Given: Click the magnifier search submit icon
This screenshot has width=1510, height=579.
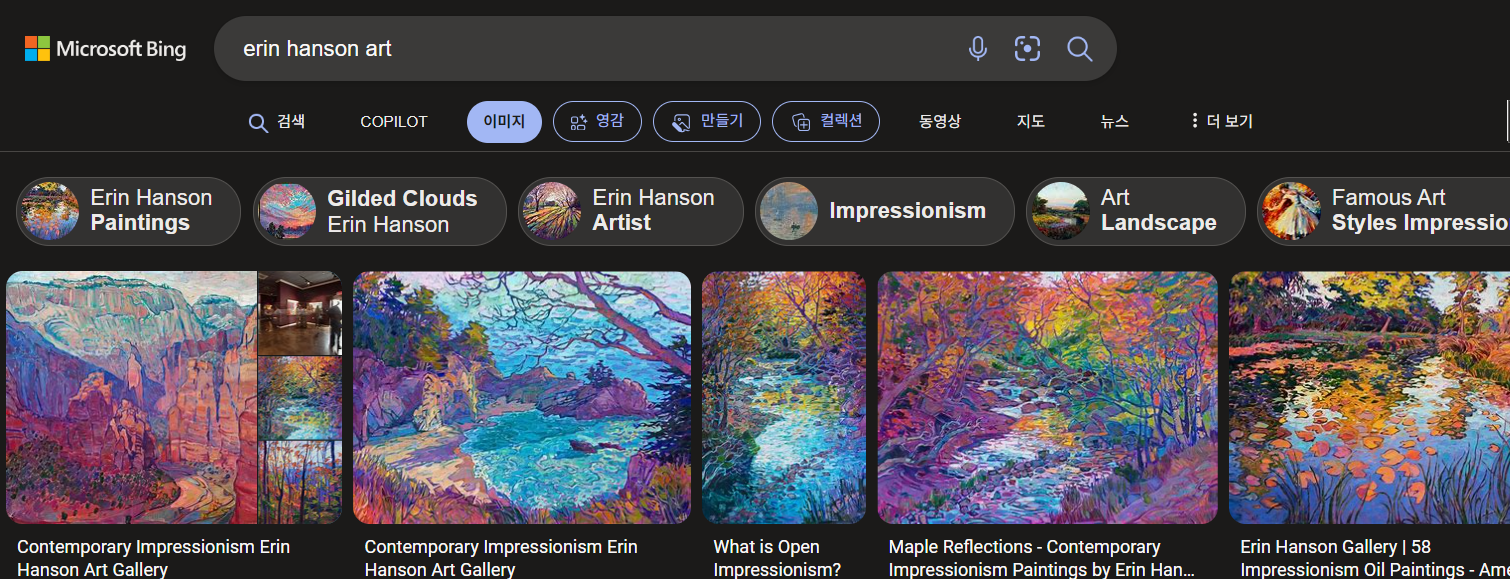Looking at the screenshot, I should tap(1079, 48).
